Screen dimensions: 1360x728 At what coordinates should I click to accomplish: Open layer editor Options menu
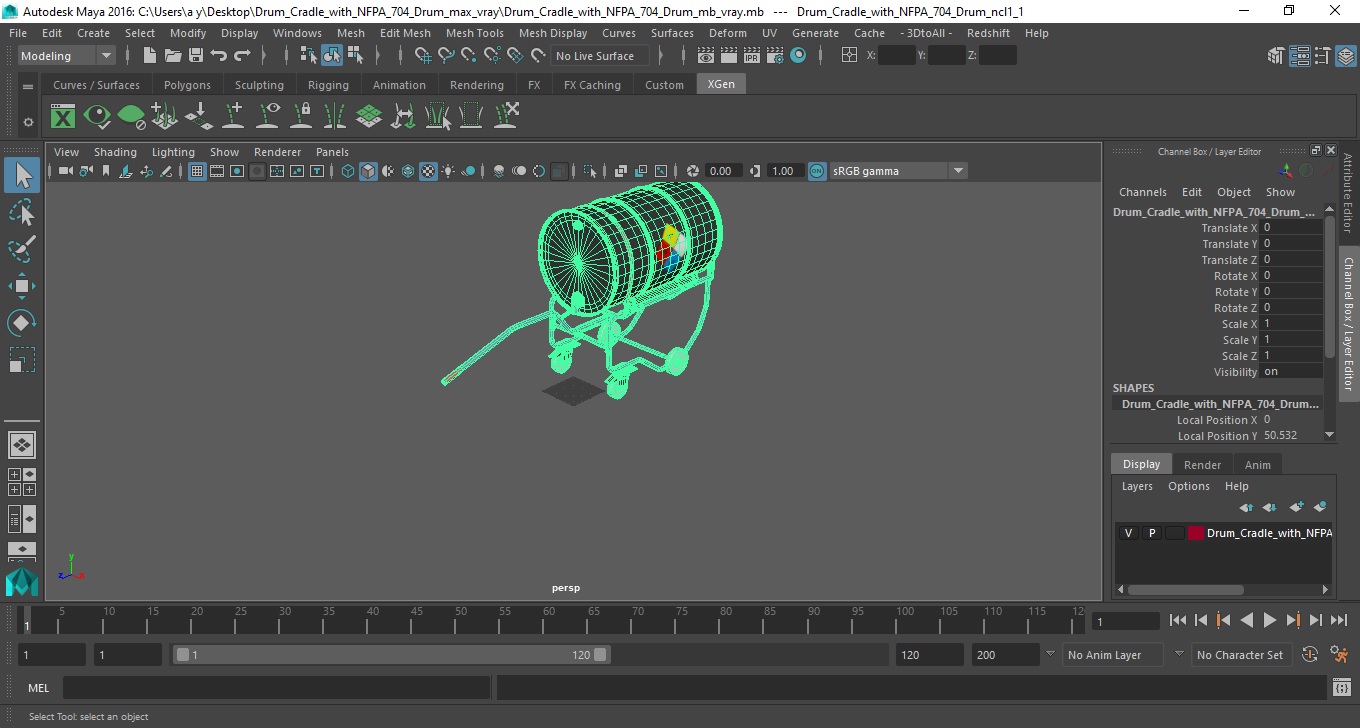pos(1189,486)
